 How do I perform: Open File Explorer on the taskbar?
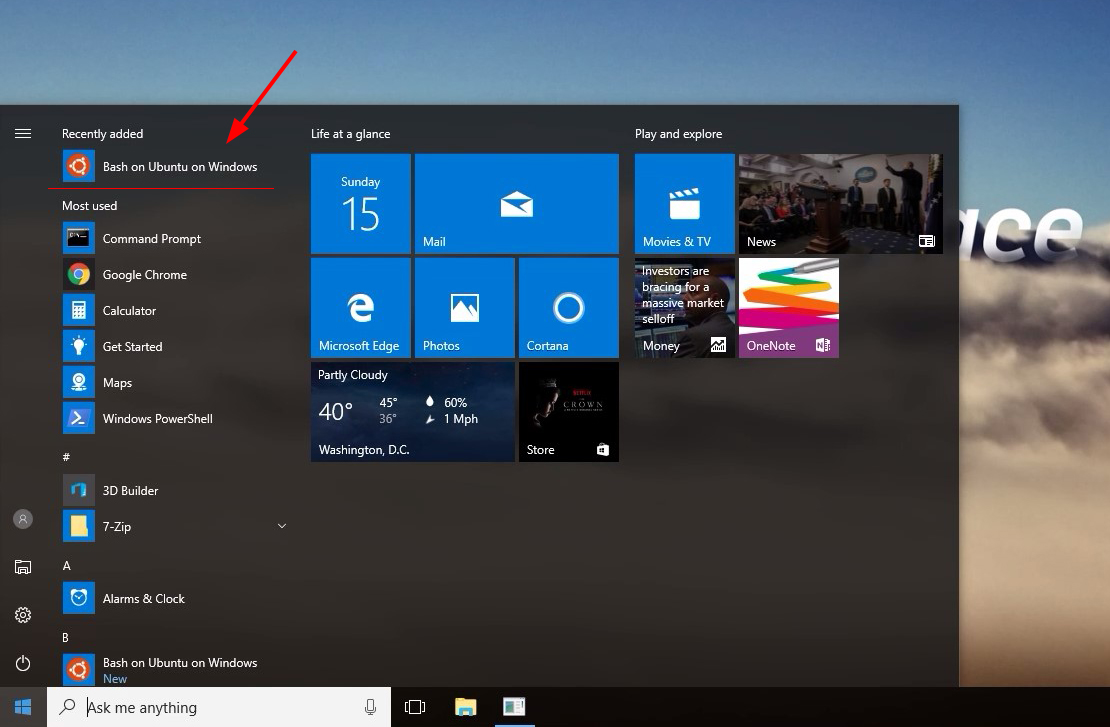coord(465,706)
